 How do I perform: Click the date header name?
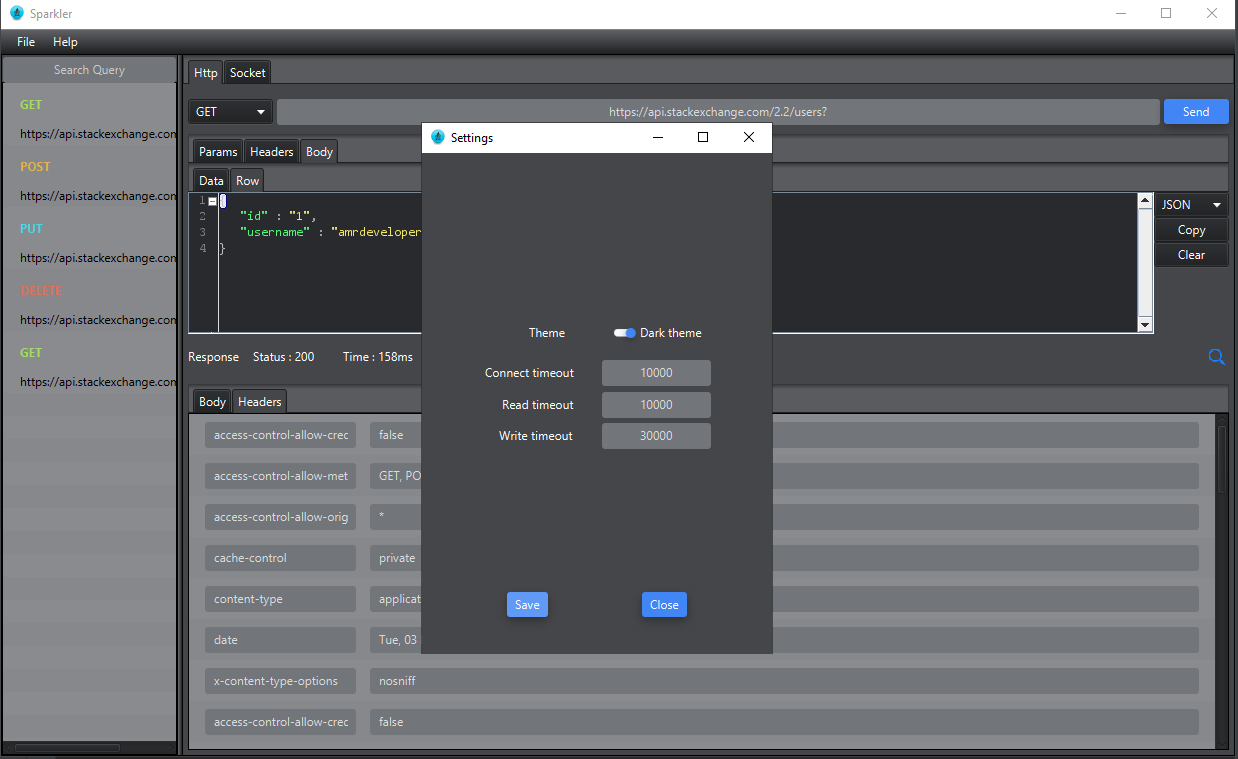(x=280, y=640)
